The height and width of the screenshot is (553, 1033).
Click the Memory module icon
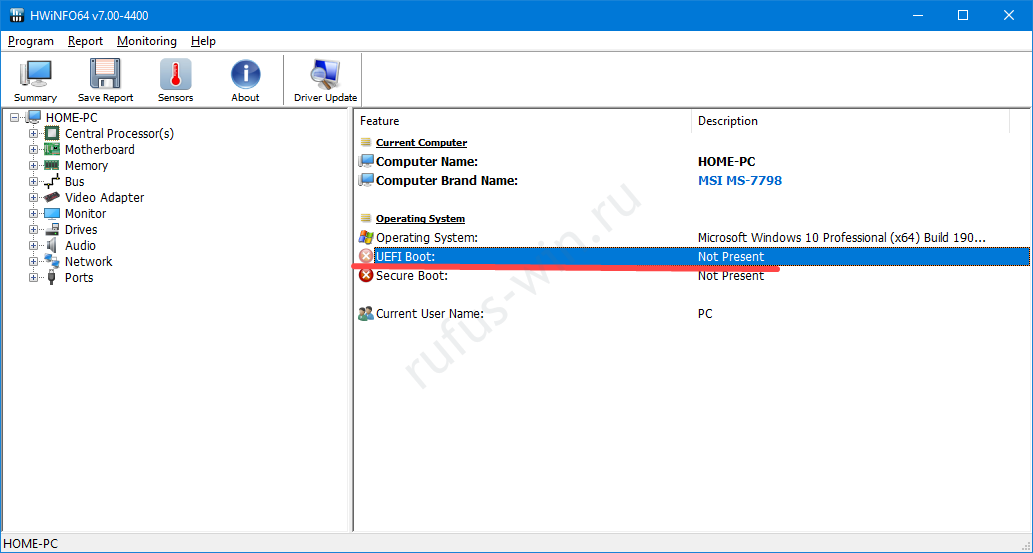(51, 165)
